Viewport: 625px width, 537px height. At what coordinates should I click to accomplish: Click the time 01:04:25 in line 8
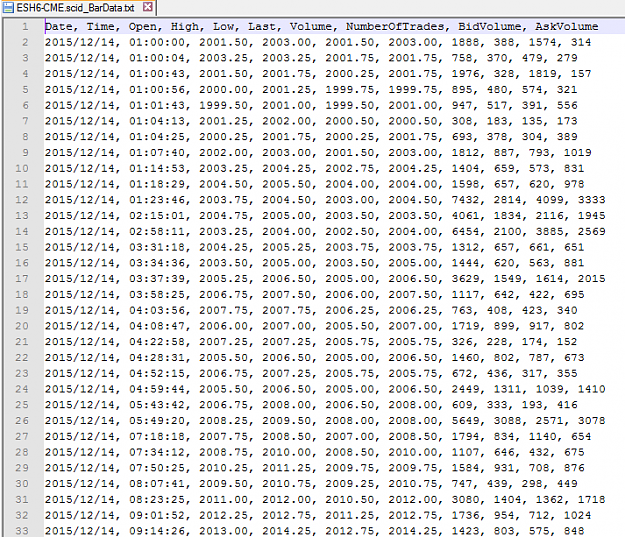pos(157,137)
